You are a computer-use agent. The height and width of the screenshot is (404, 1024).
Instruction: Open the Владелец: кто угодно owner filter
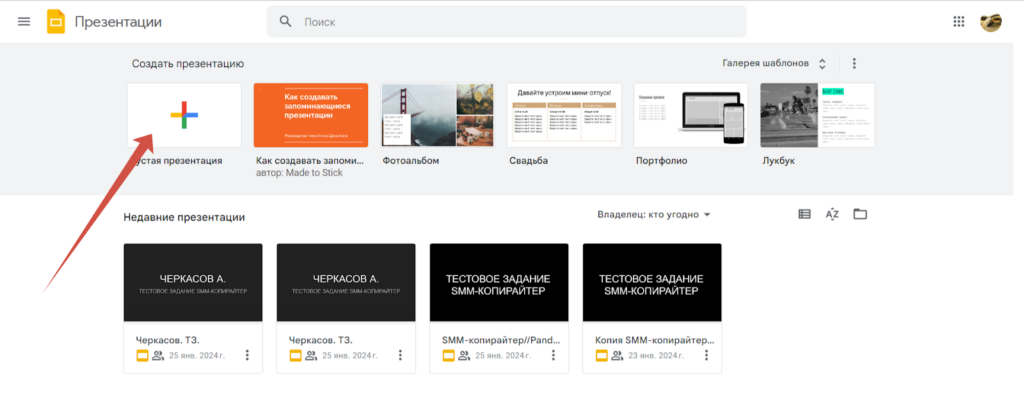point(654,215)
